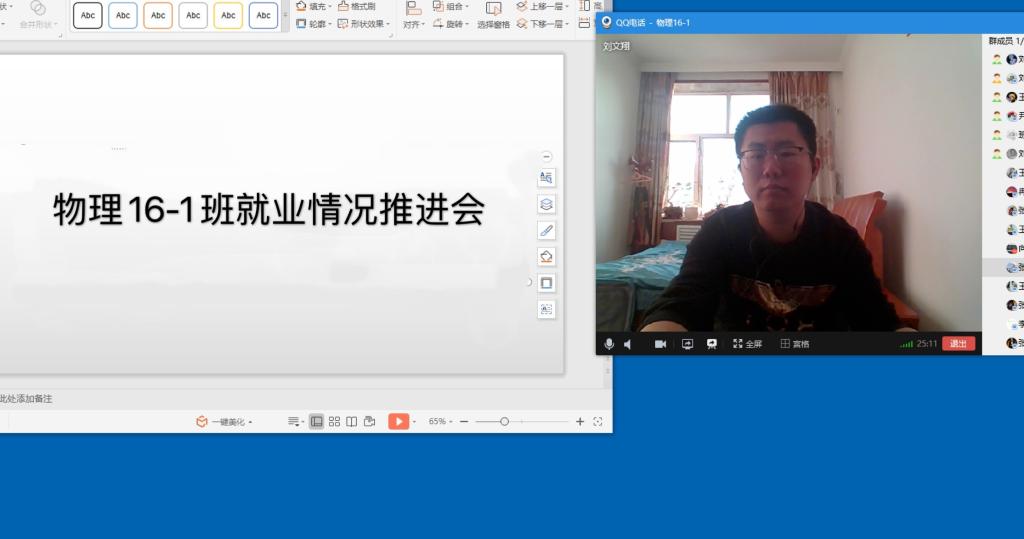Viewport: 1024px width, 539px height.
Task: Click the fit slide to window icon
Action: 598,422
